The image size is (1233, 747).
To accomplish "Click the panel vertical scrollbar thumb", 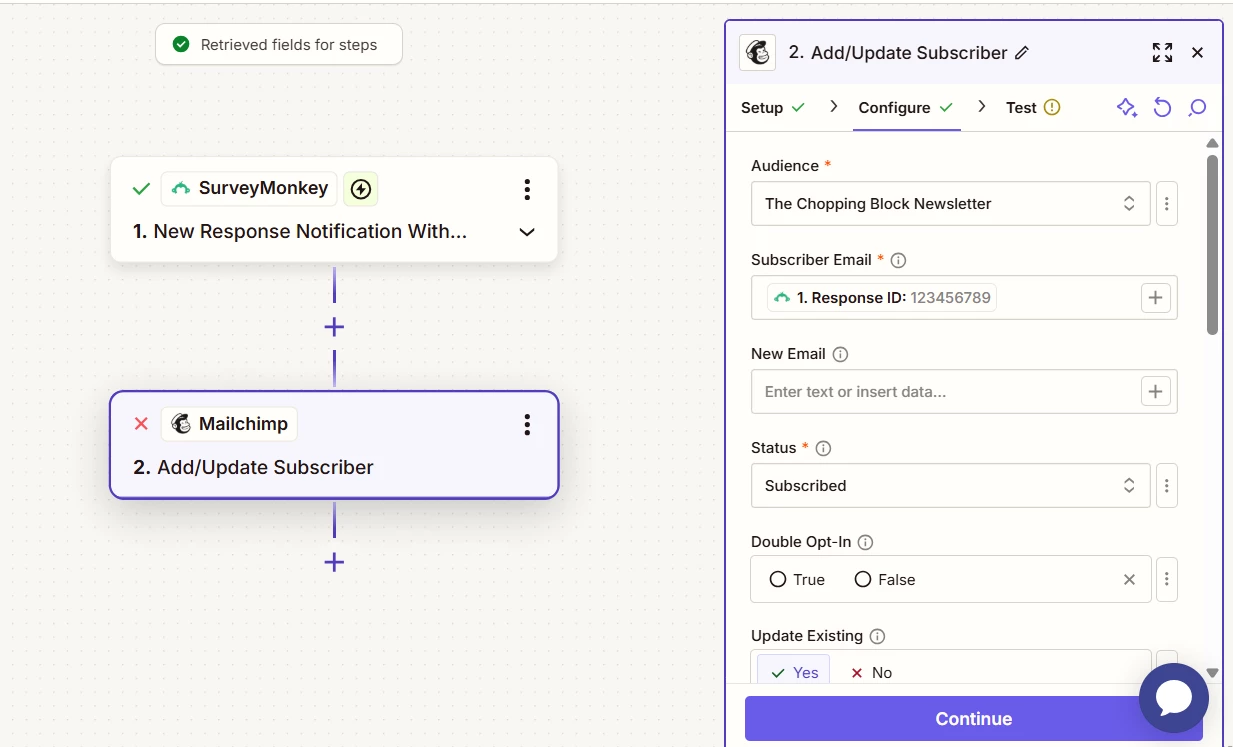I will [x=1212, y=244].
